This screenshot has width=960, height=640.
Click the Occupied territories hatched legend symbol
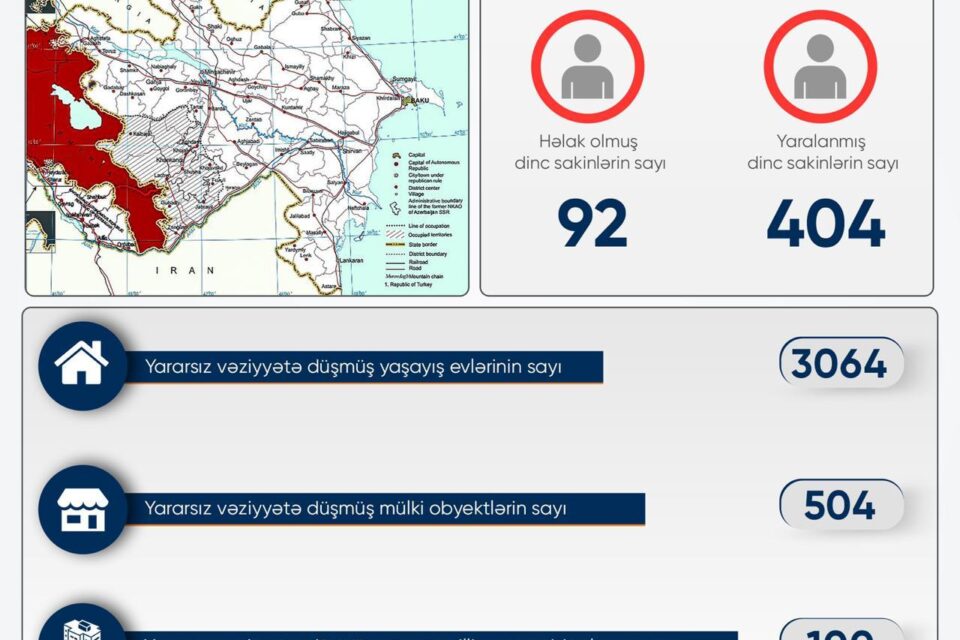[396, 235]
